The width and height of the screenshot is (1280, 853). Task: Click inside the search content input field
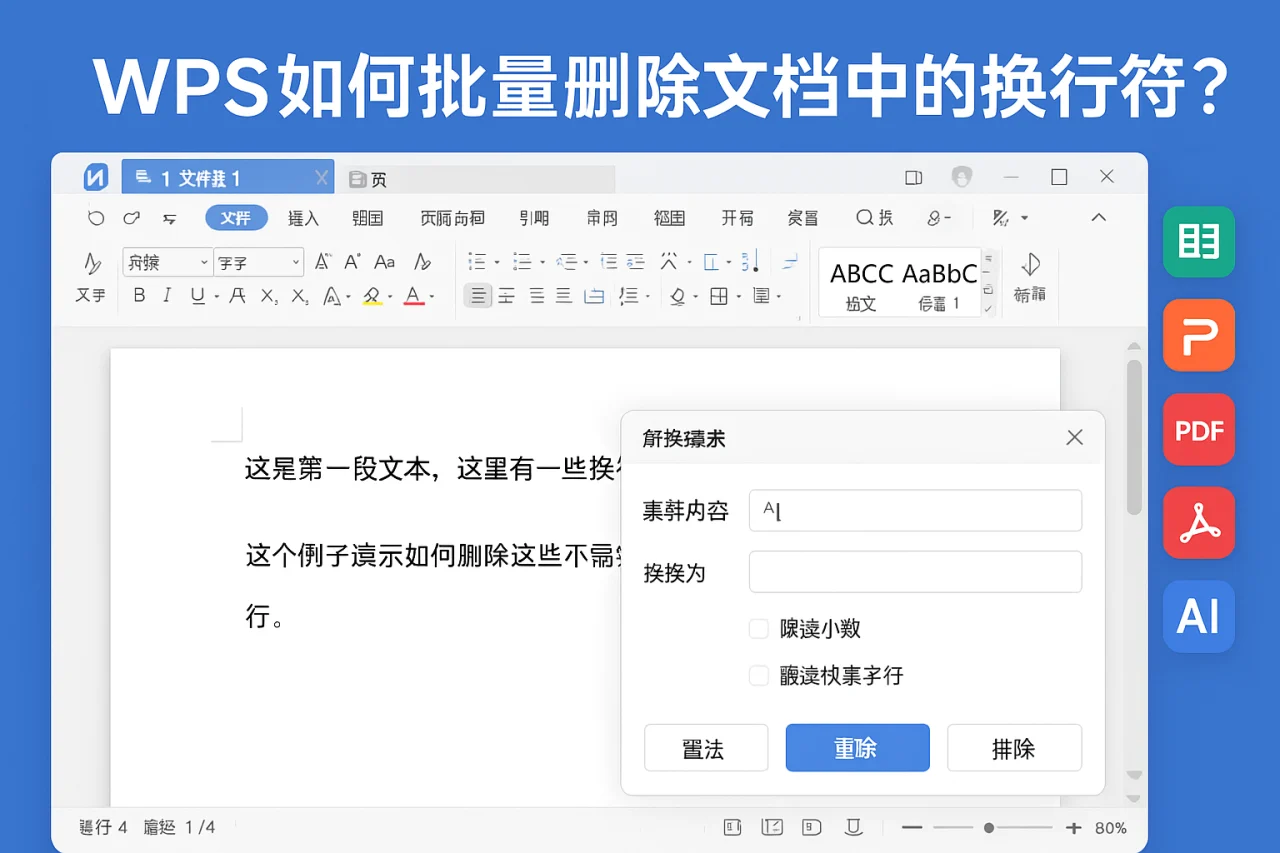[x=915, y=510]
